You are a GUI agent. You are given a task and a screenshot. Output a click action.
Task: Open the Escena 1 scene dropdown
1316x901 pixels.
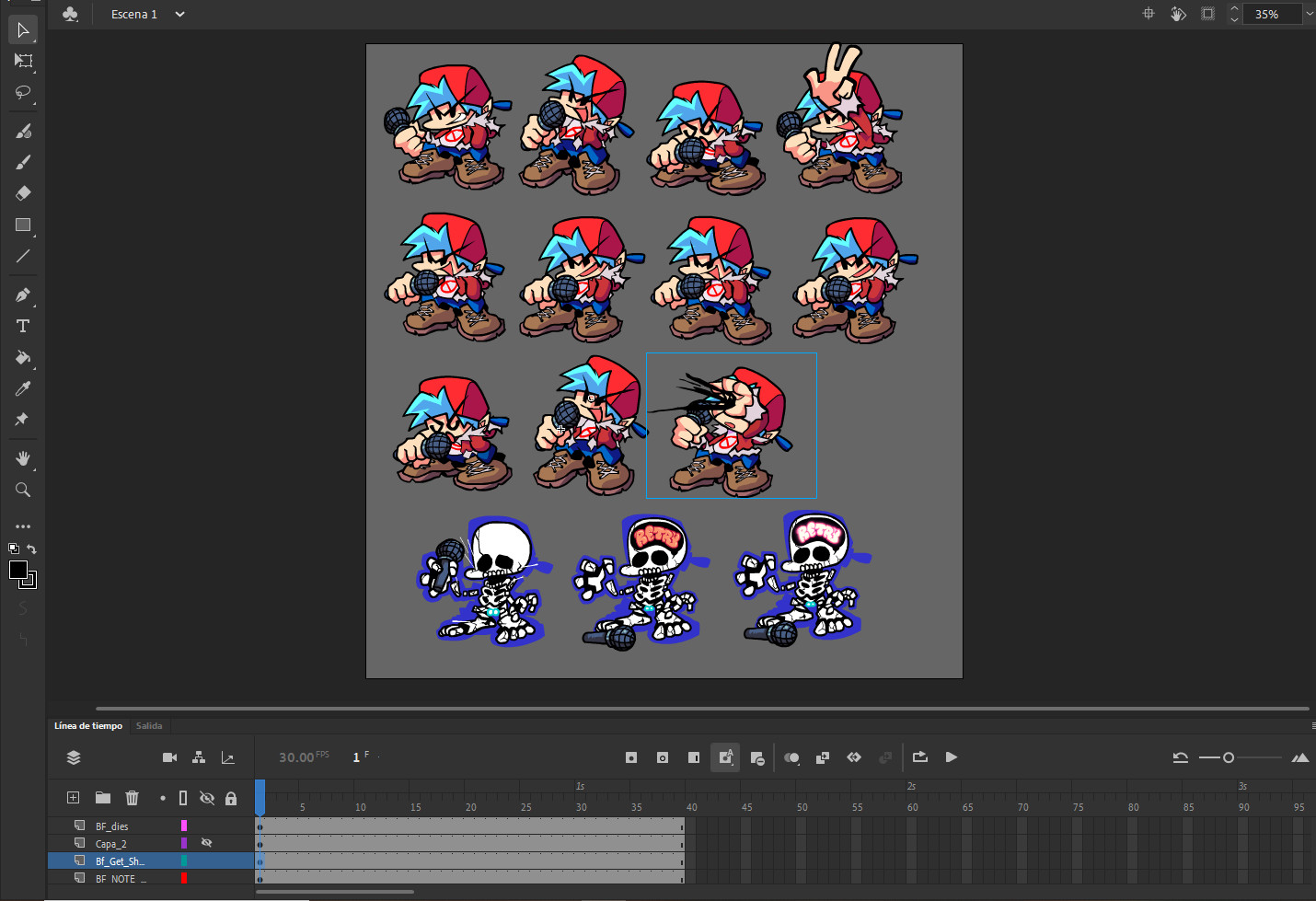point(179,14)
